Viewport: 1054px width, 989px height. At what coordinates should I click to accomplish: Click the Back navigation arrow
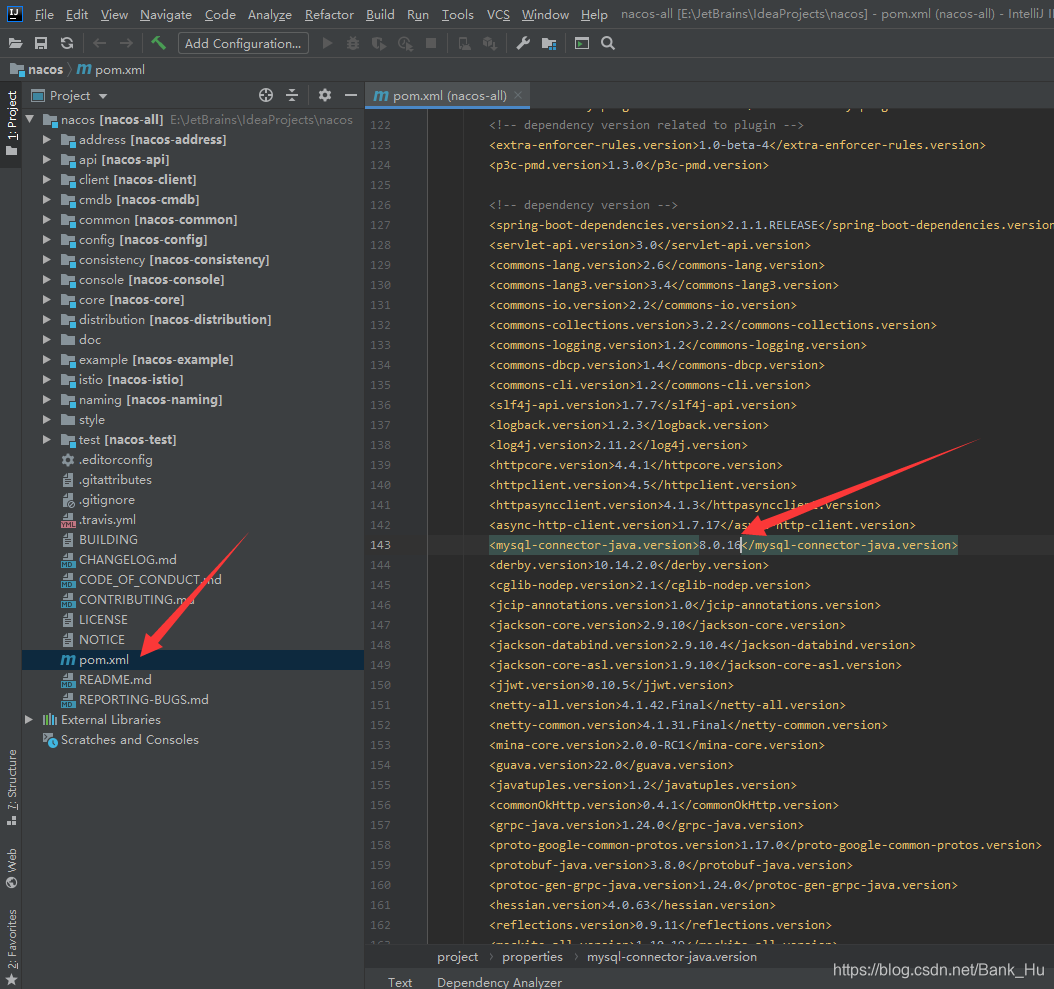(99, 43)
